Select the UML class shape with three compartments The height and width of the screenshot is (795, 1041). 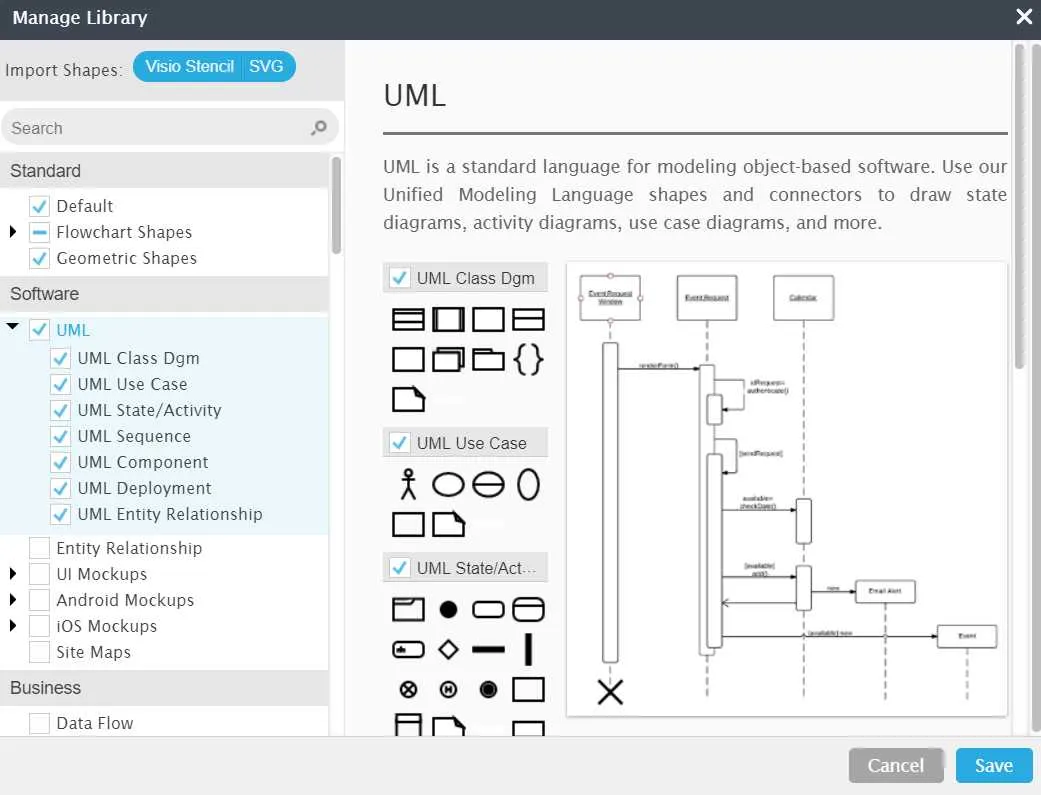[x=408, y=319]
